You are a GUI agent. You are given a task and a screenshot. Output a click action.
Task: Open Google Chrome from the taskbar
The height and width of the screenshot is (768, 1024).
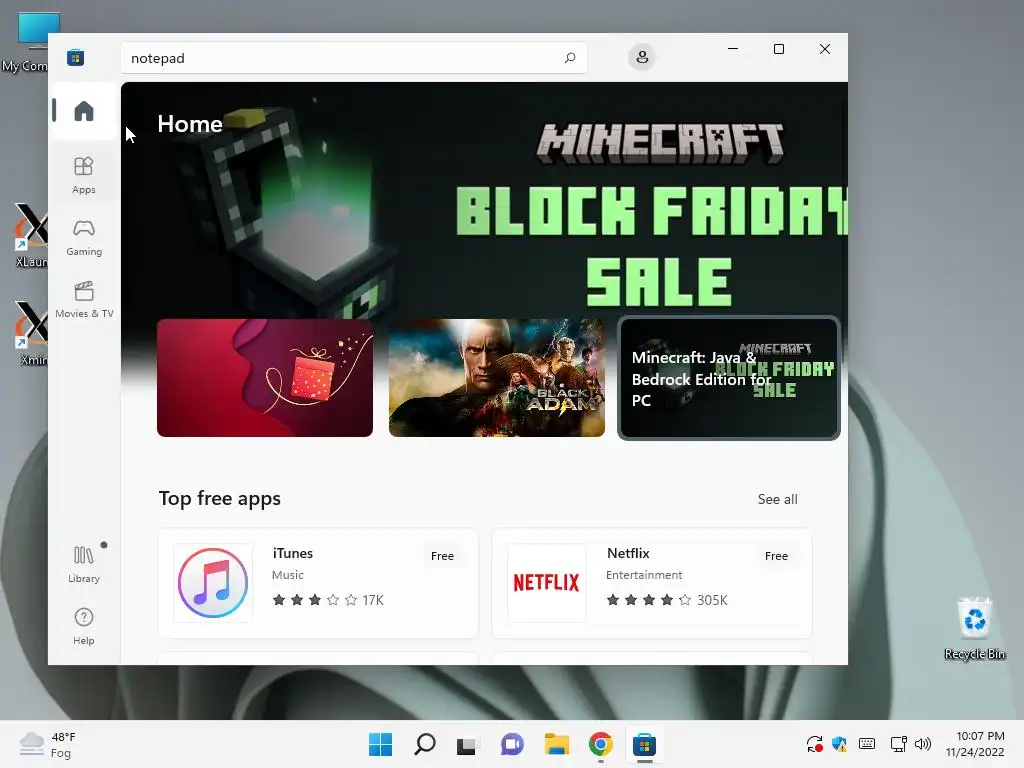coord(600,744)
